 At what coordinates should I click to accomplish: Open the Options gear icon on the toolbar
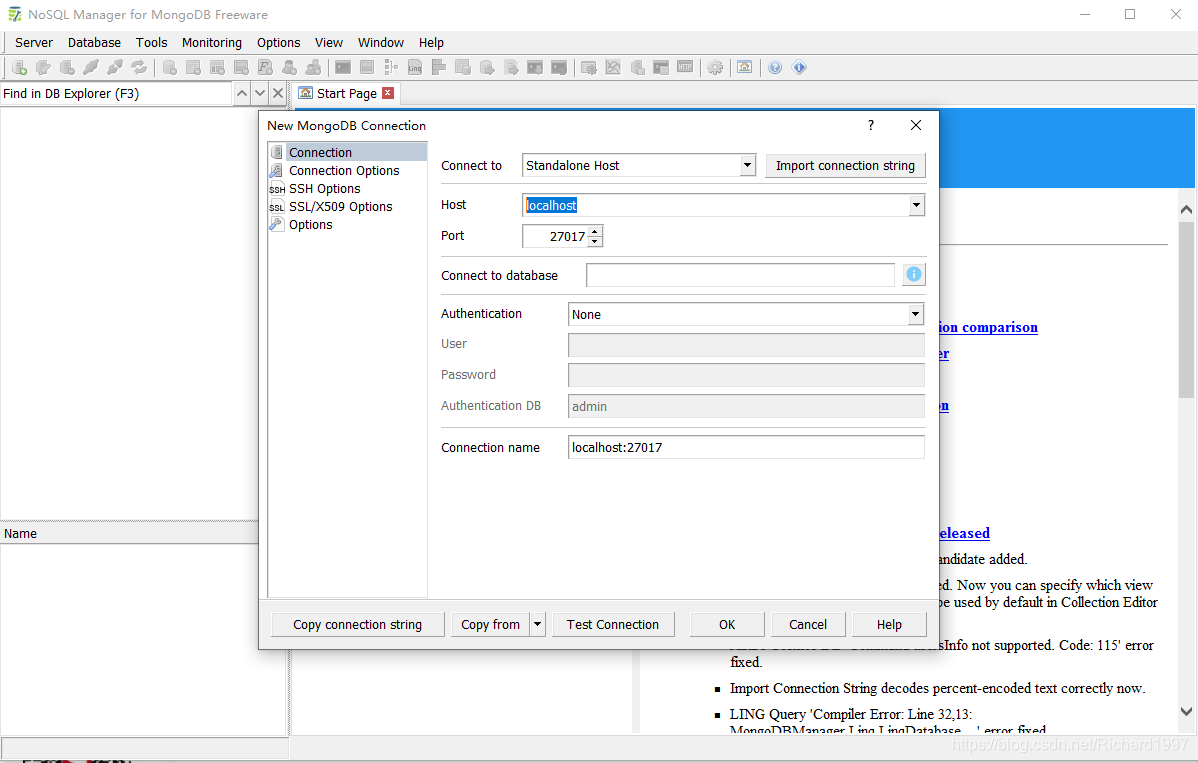coord(714,67)
